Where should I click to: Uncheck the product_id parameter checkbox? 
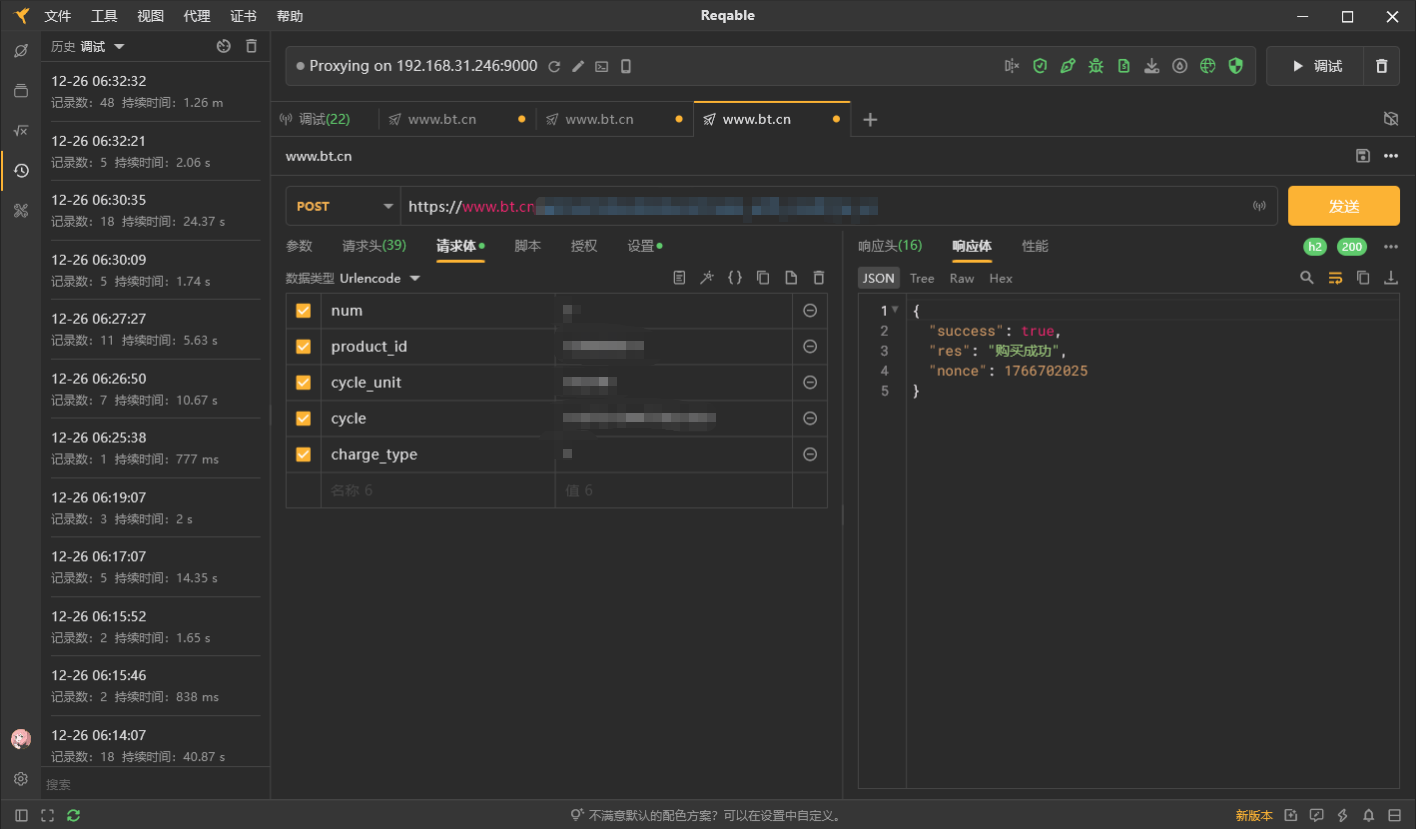coord(303,347)
